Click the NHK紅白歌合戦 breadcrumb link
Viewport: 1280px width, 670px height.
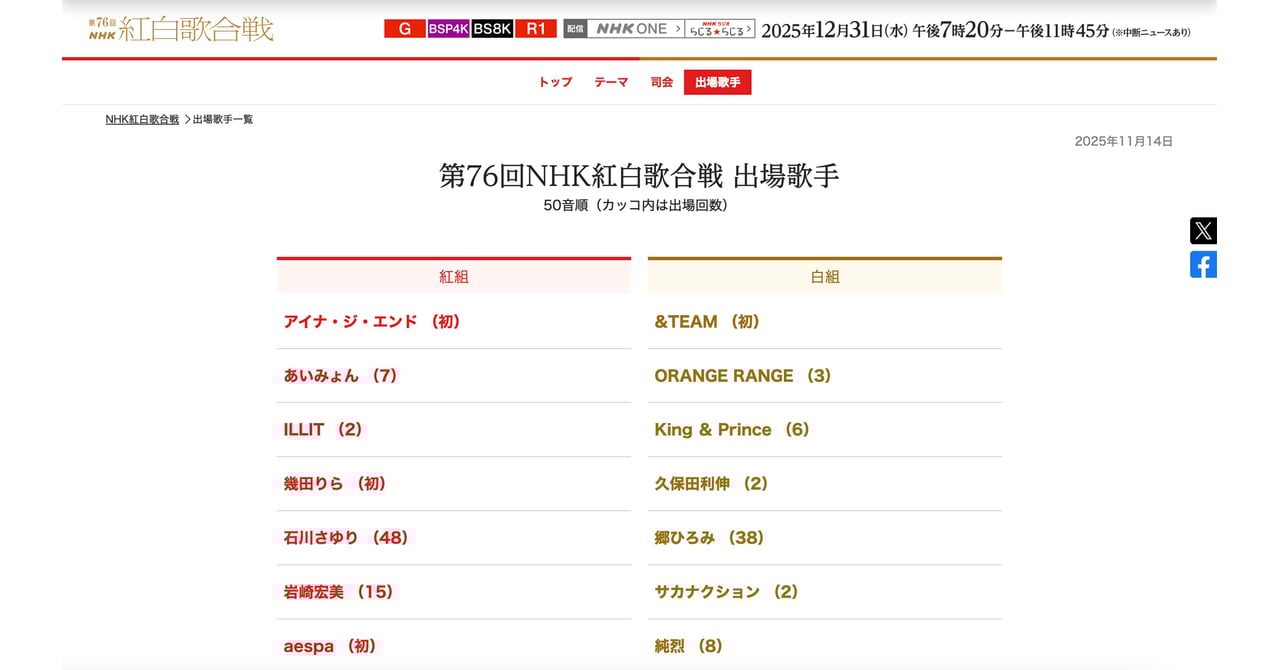(142, 119)
